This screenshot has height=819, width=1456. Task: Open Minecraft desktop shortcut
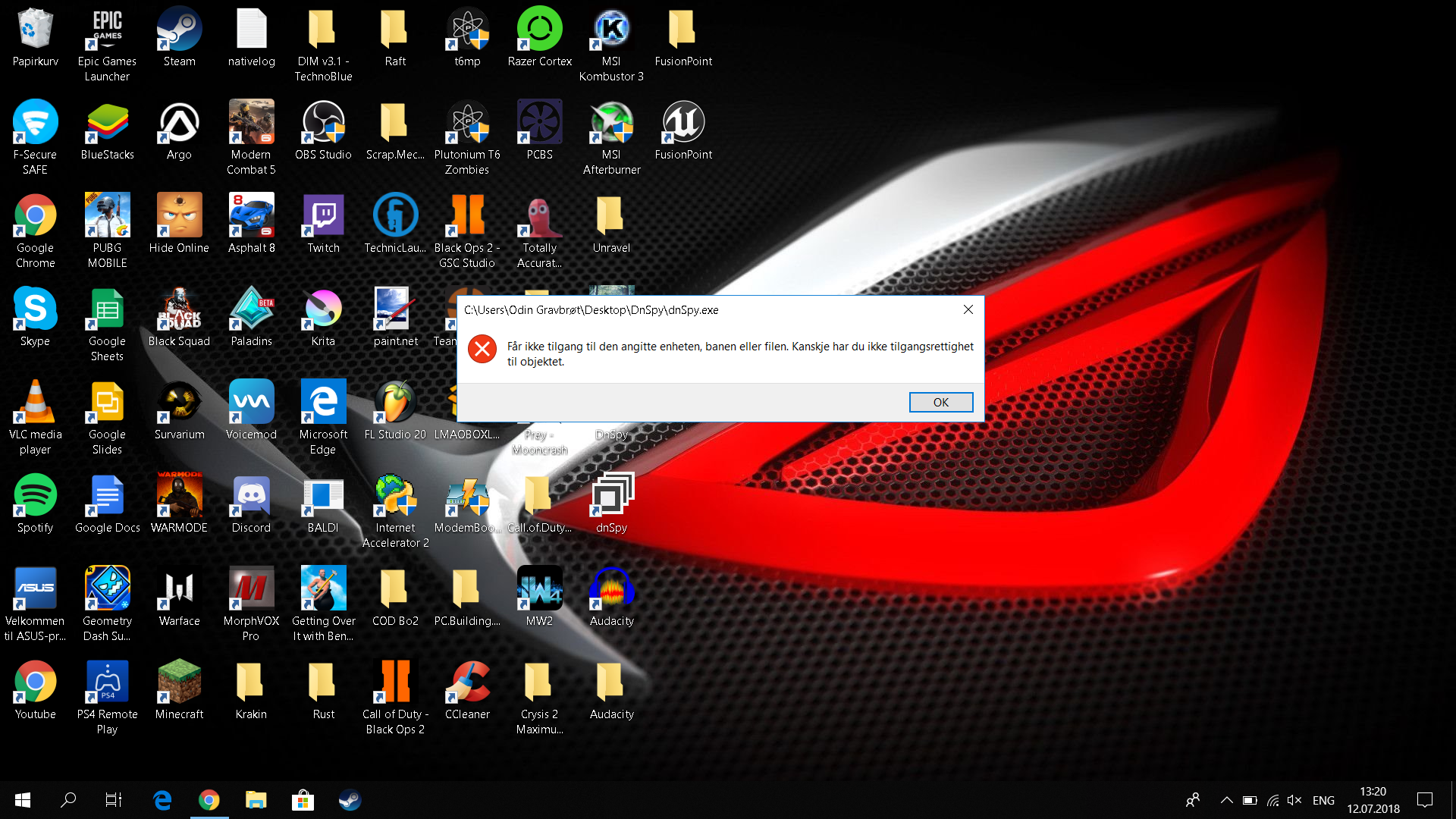click(179, 690)
